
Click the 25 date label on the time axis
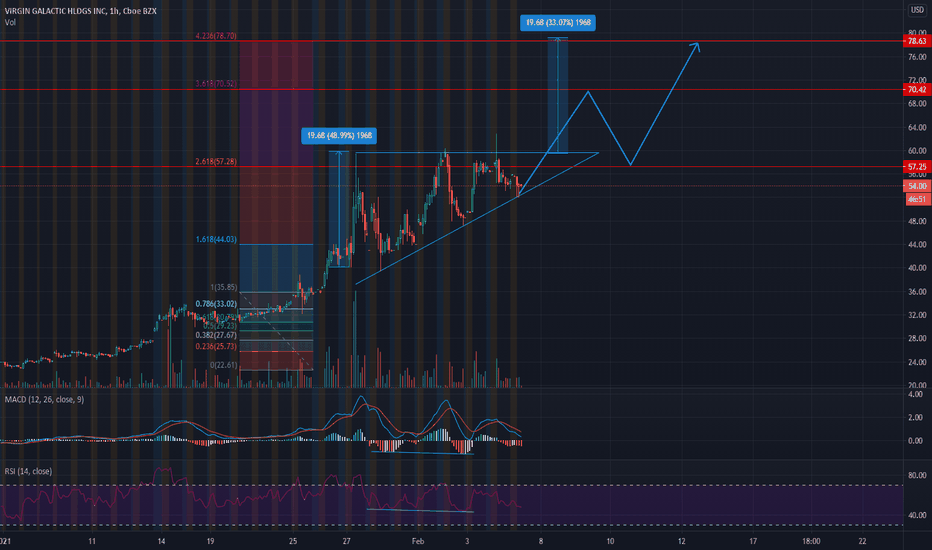coord(293,542)
